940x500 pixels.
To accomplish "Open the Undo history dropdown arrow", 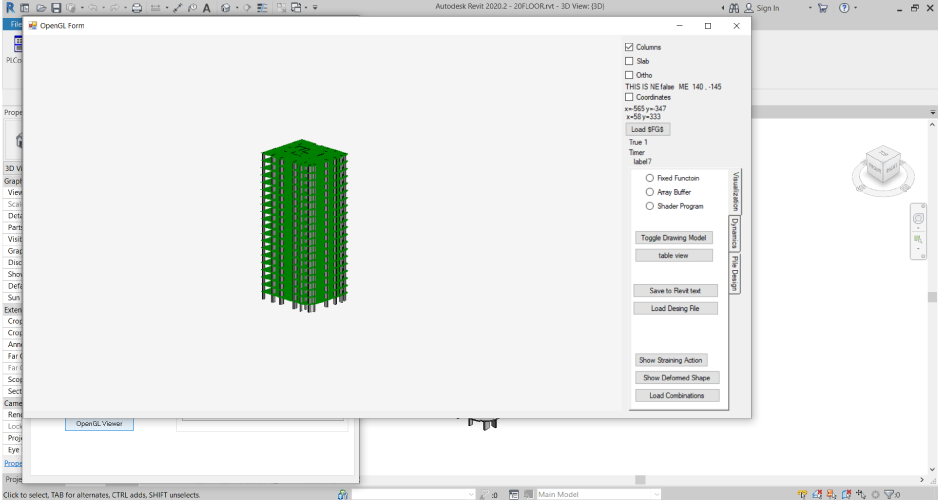I will pyautogui.click(x=103, y=8).
